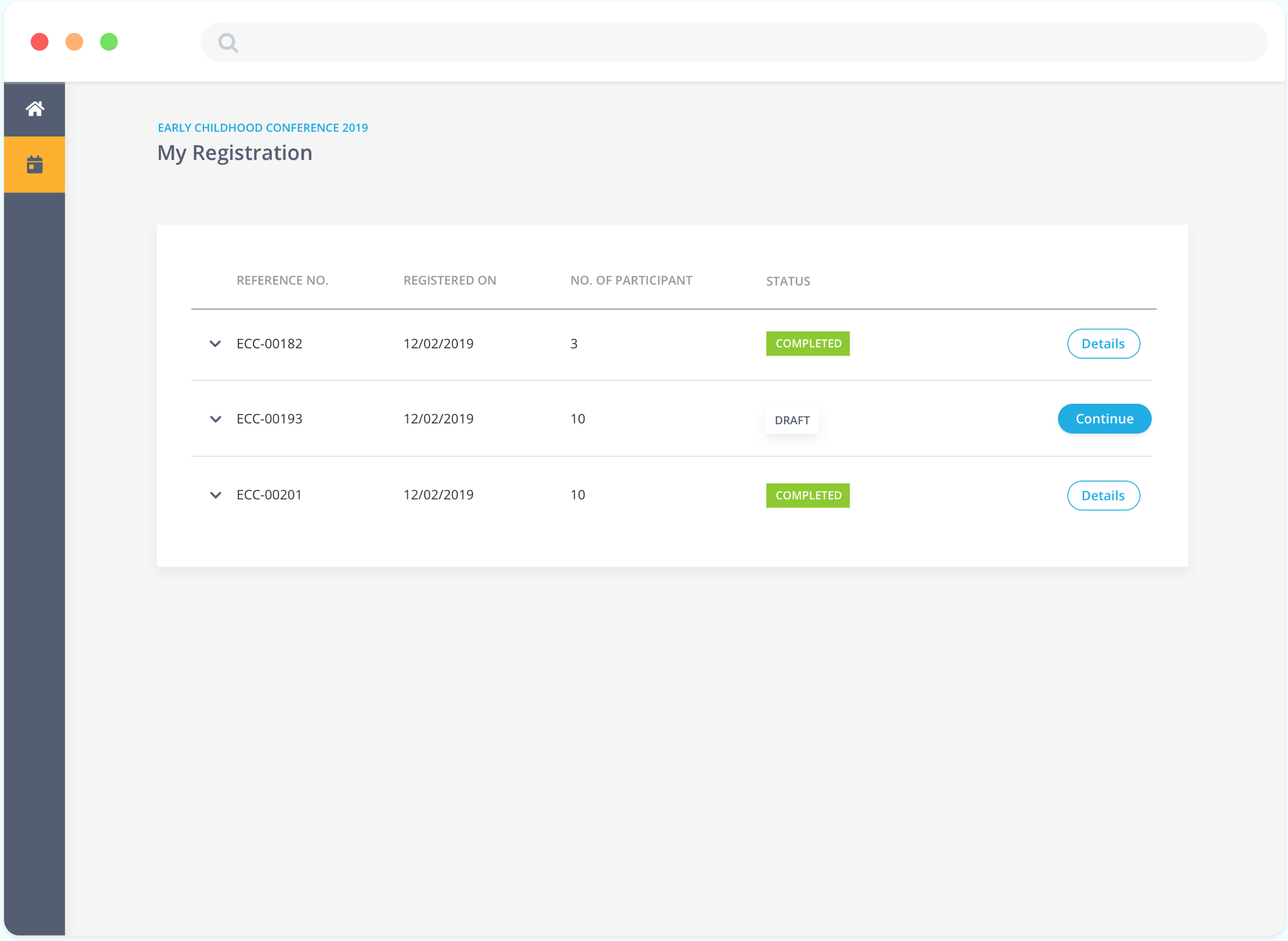Click the Reference No. column header
The height and width of the screenshot is (941, 1288).
coord(282,280)
